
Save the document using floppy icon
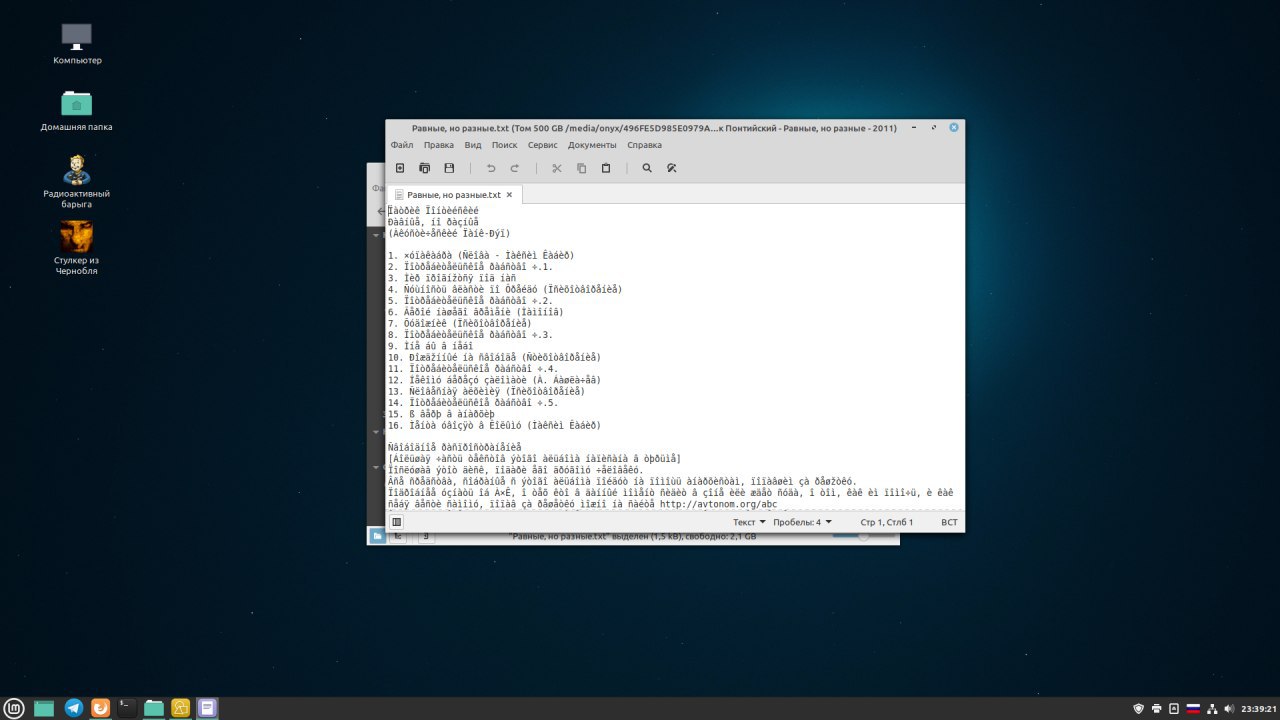click(x=449, y=168)
